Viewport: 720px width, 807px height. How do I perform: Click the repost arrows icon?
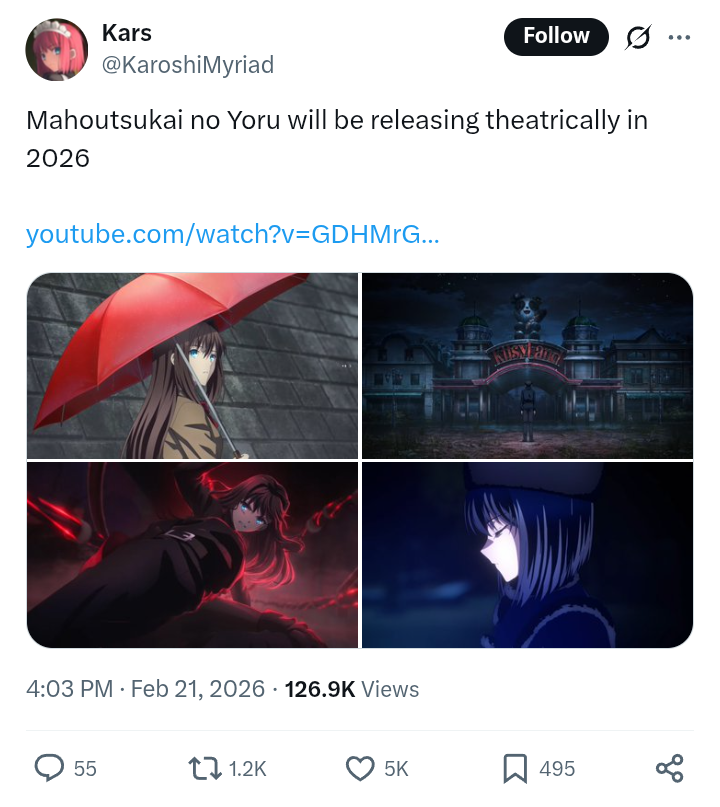[x=205, y=768]
